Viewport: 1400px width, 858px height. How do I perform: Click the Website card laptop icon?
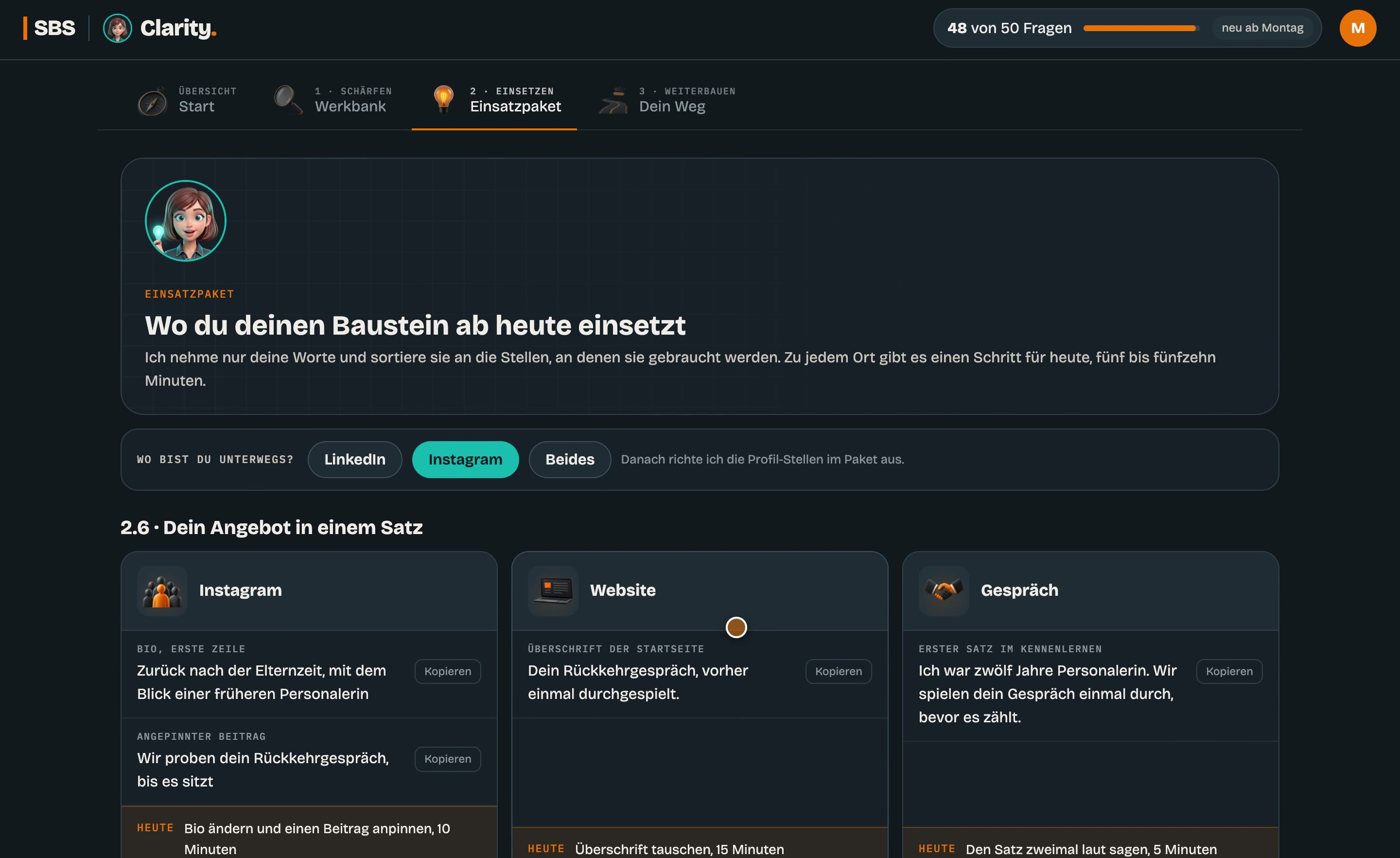click(553, 591)
